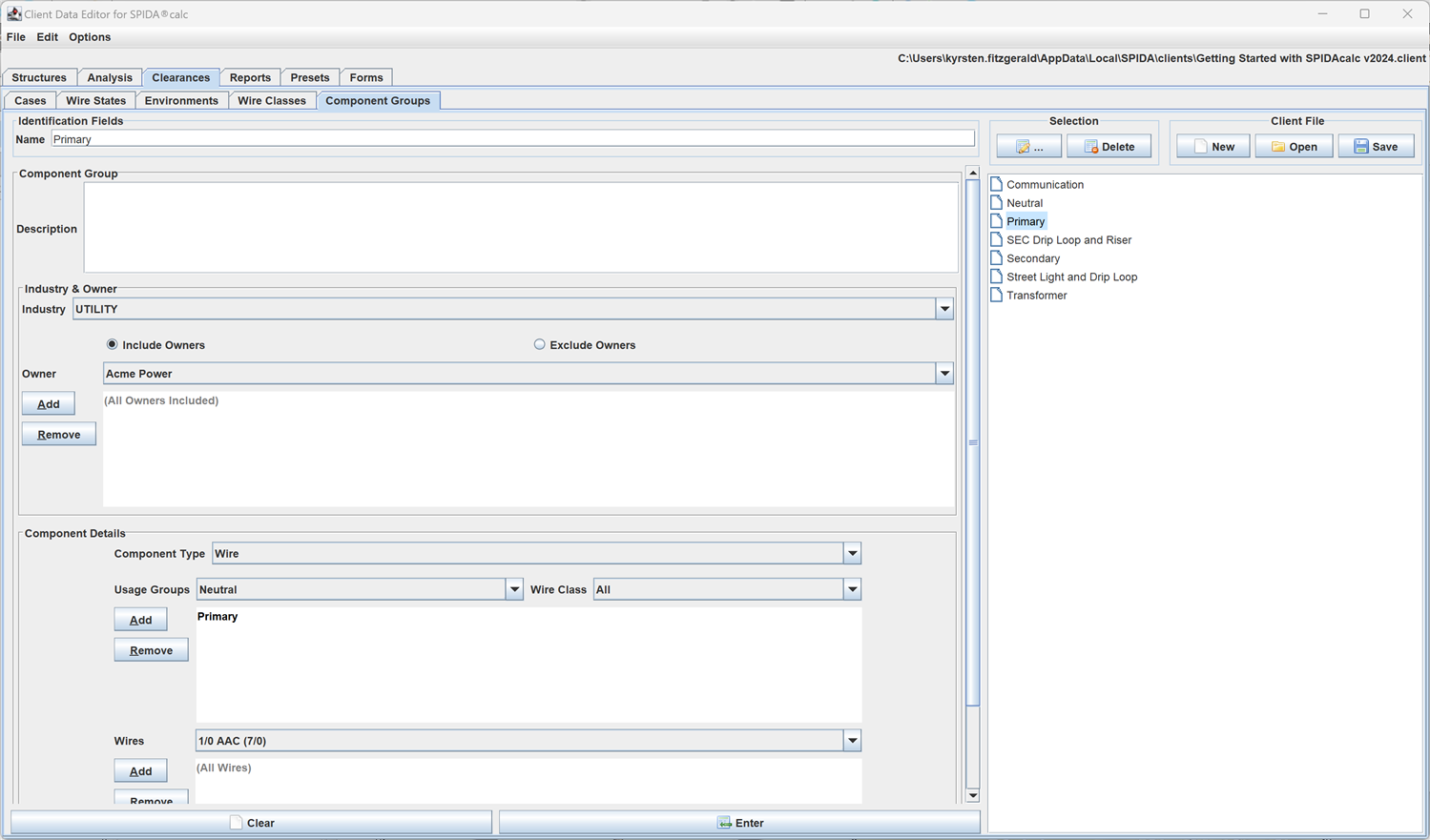Click the vertical scrollbar's down arrow

973,795
